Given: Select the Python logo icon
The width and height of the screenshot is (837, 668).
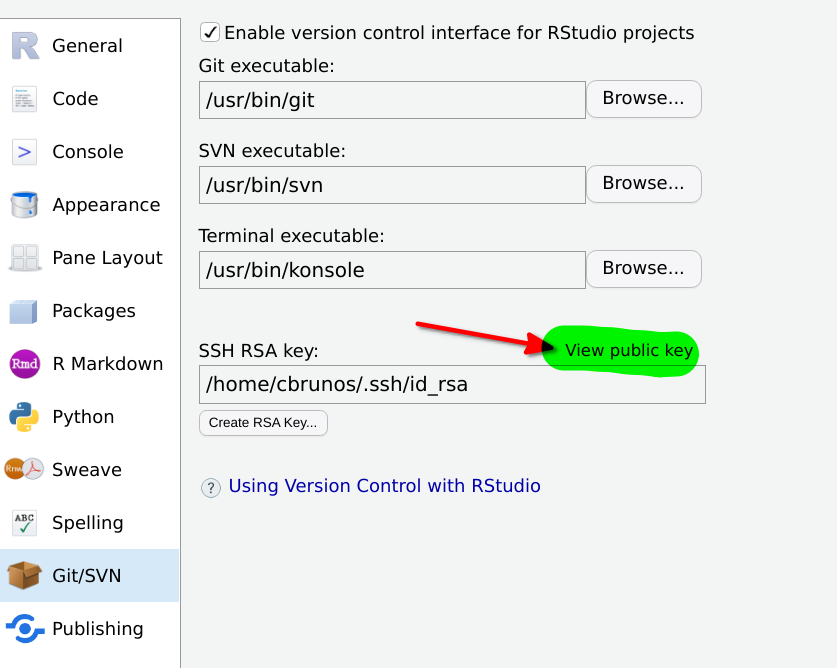Looking at the screenshot, I should [24, 417].
